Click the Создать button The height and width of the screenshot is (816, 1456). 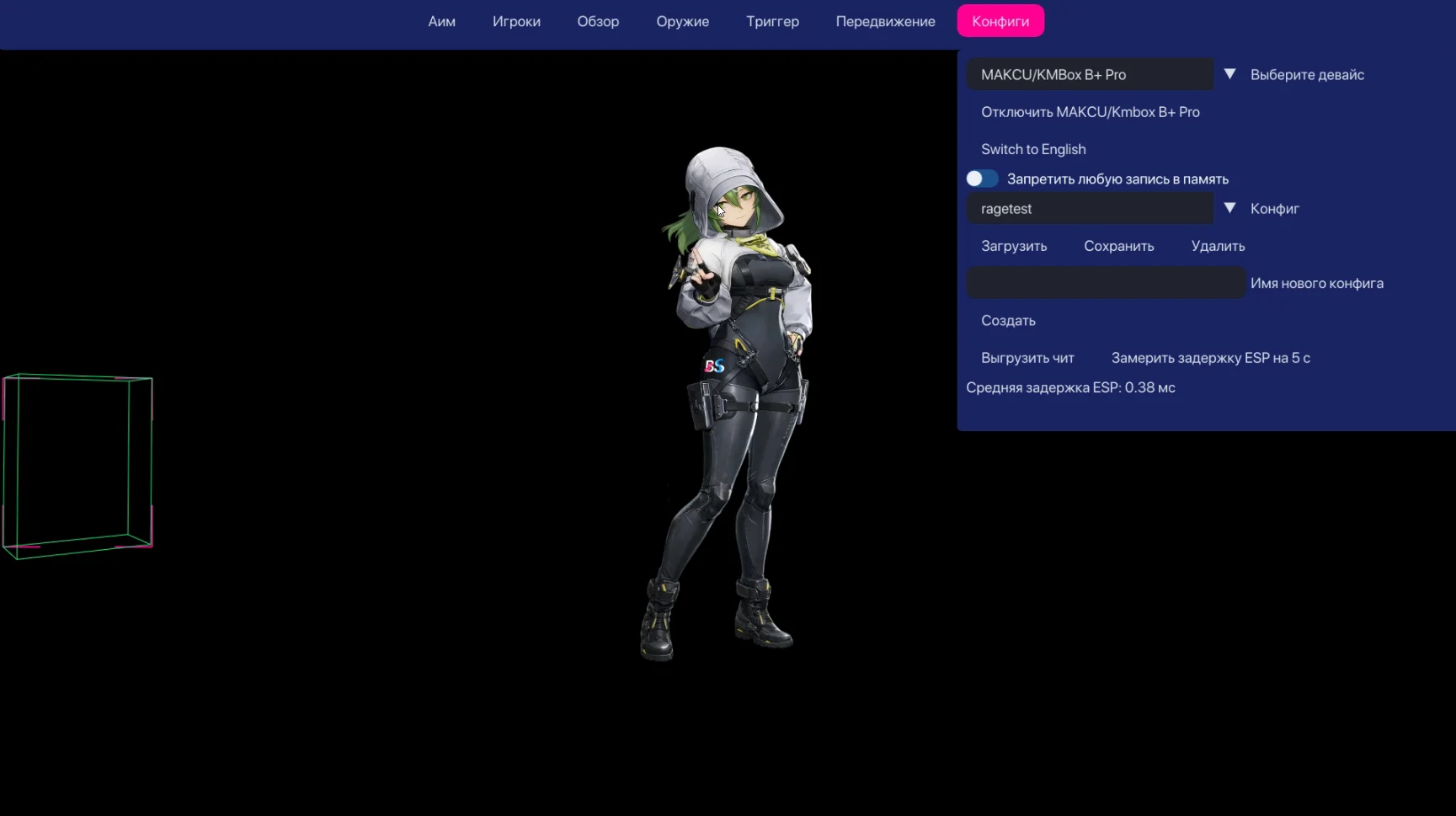pyautogui.click(x=1008, y=321)
